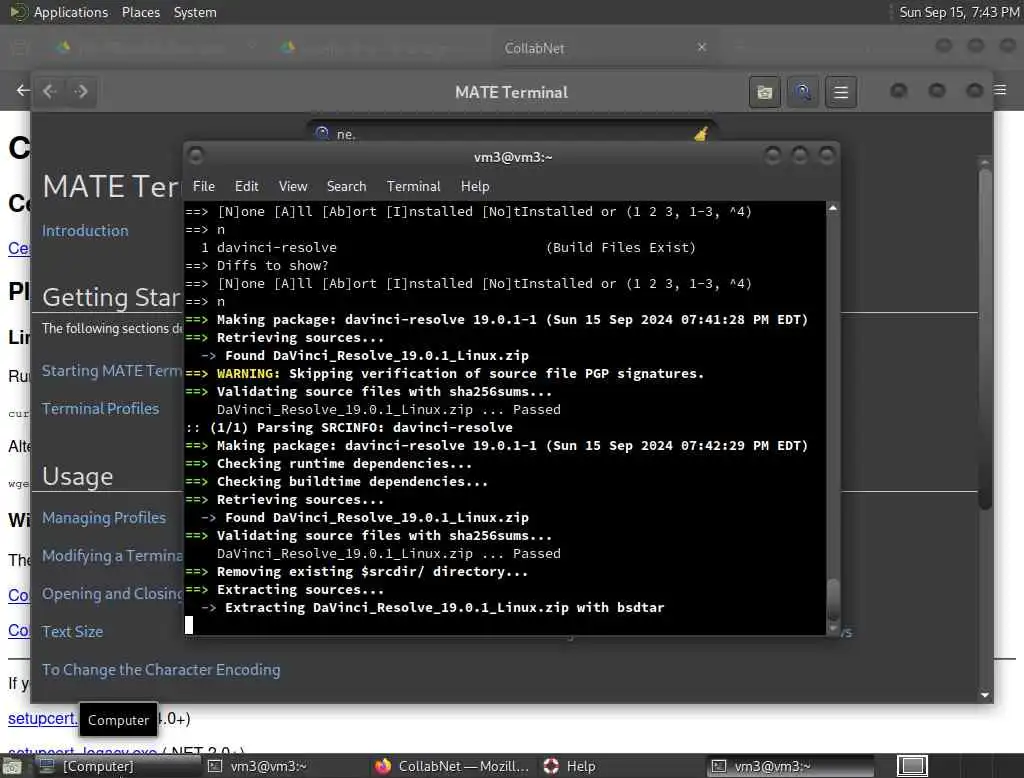The image size is (1024, 778).
Task: Open the Terminal menu in menu bar
Action: tap(413, 186)
